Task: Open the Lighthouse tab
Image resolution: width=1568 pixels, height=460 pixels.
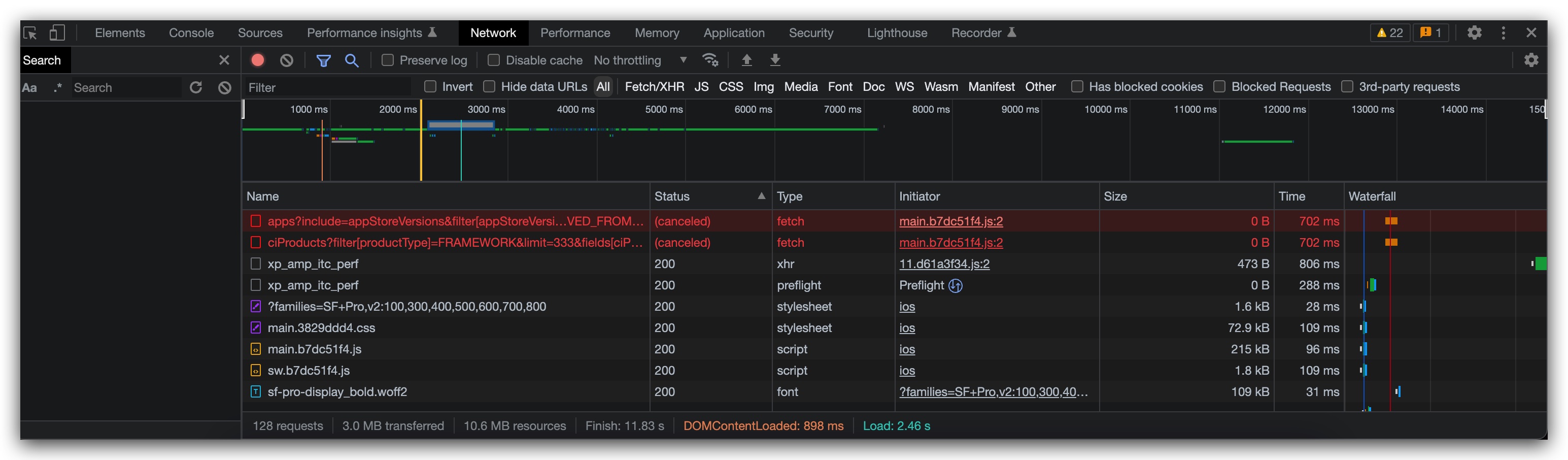Action: point(897,33)
